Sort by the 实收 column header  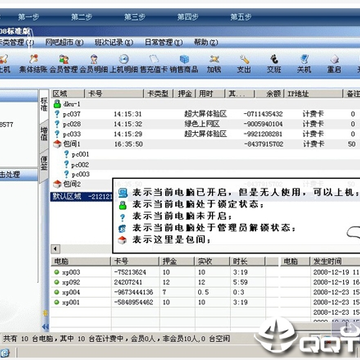[212, 262]
